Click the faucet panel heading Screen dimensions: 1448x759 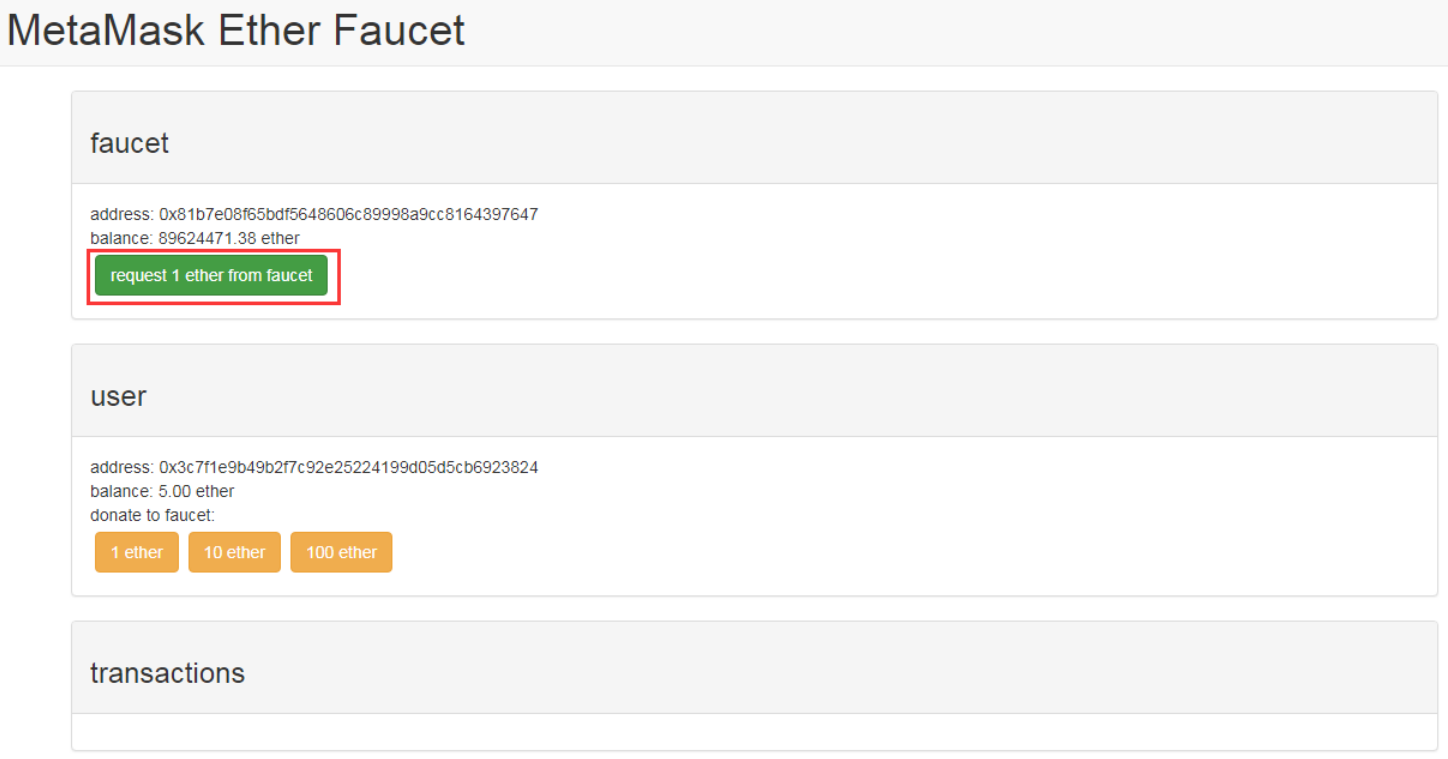tap(129, 143)
